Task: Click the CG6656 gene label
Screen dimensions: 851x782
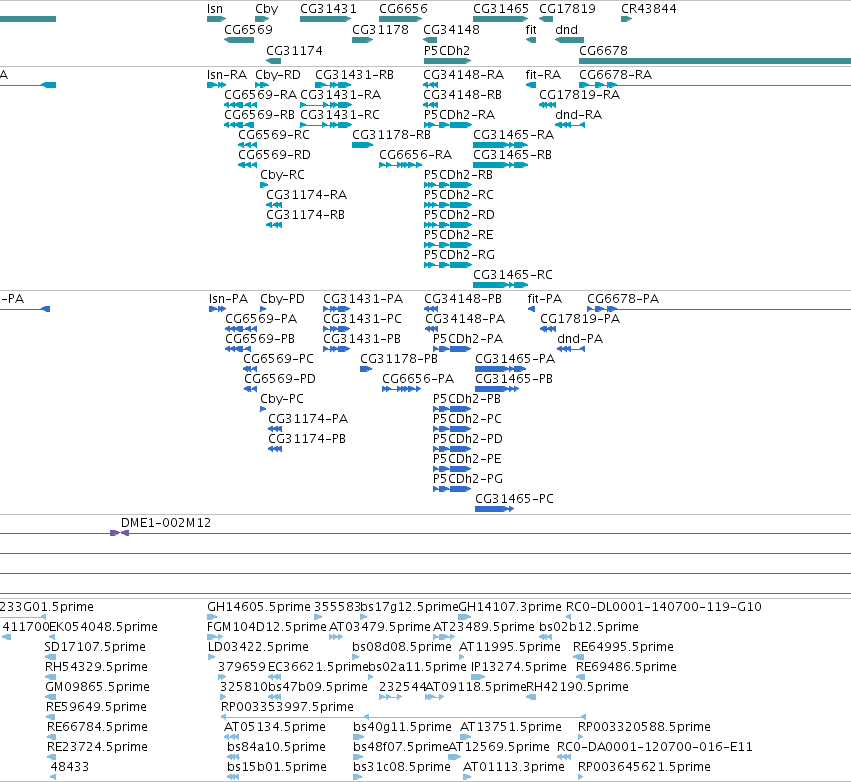Action: (x=403, y=9)
